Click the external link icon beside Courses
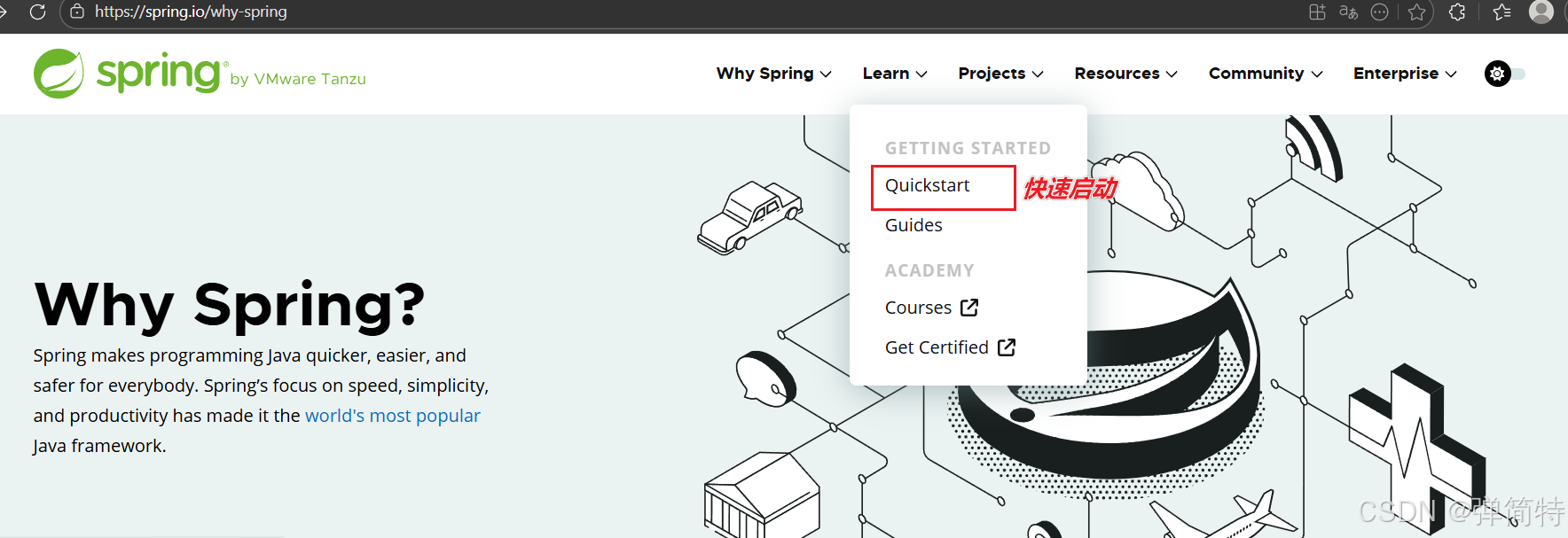Screen dimensions: 1568x538 tap(969, 308)
